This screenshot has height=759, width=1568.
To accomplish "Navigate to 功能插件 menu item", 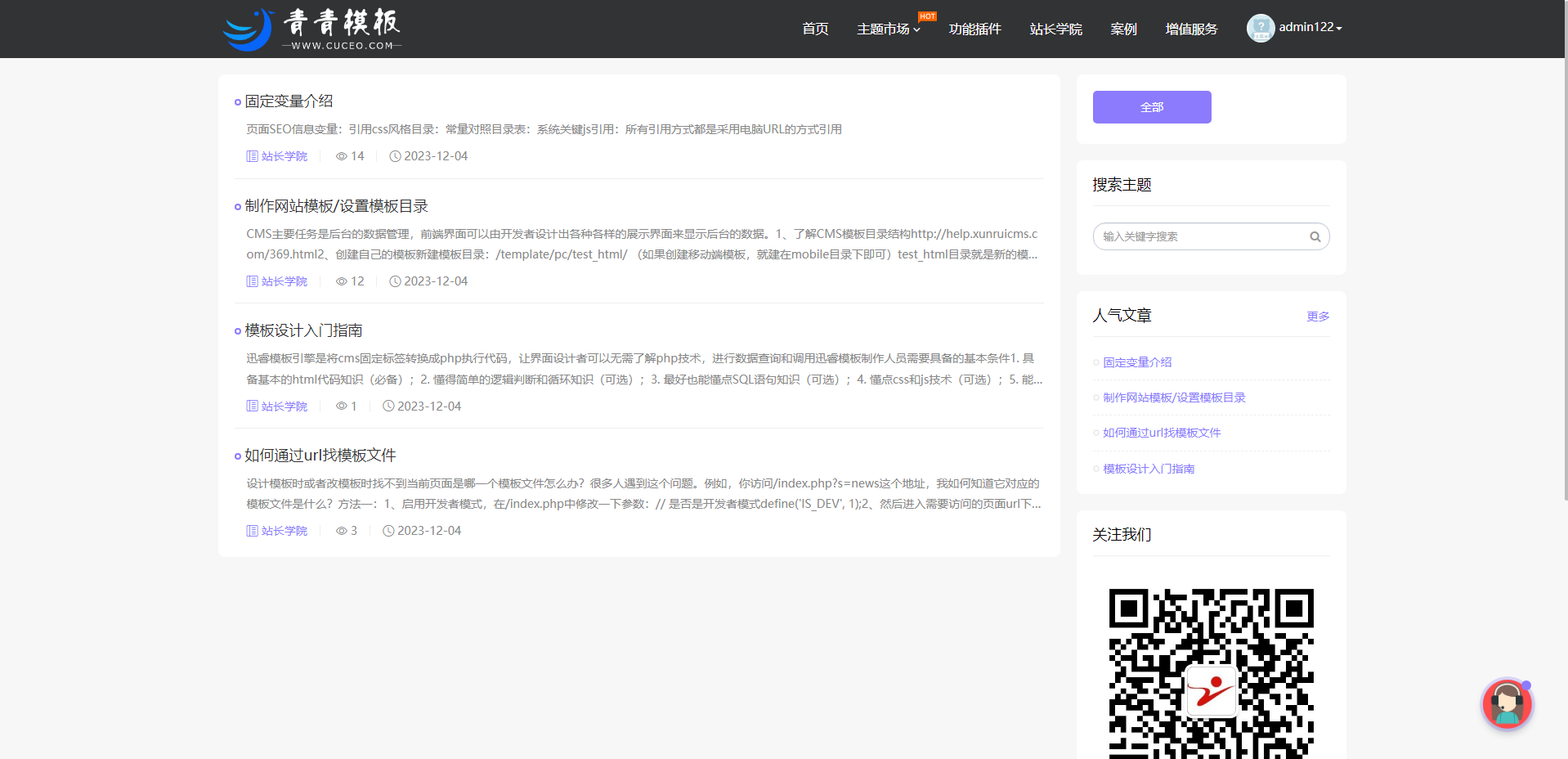I will [974, 29].
